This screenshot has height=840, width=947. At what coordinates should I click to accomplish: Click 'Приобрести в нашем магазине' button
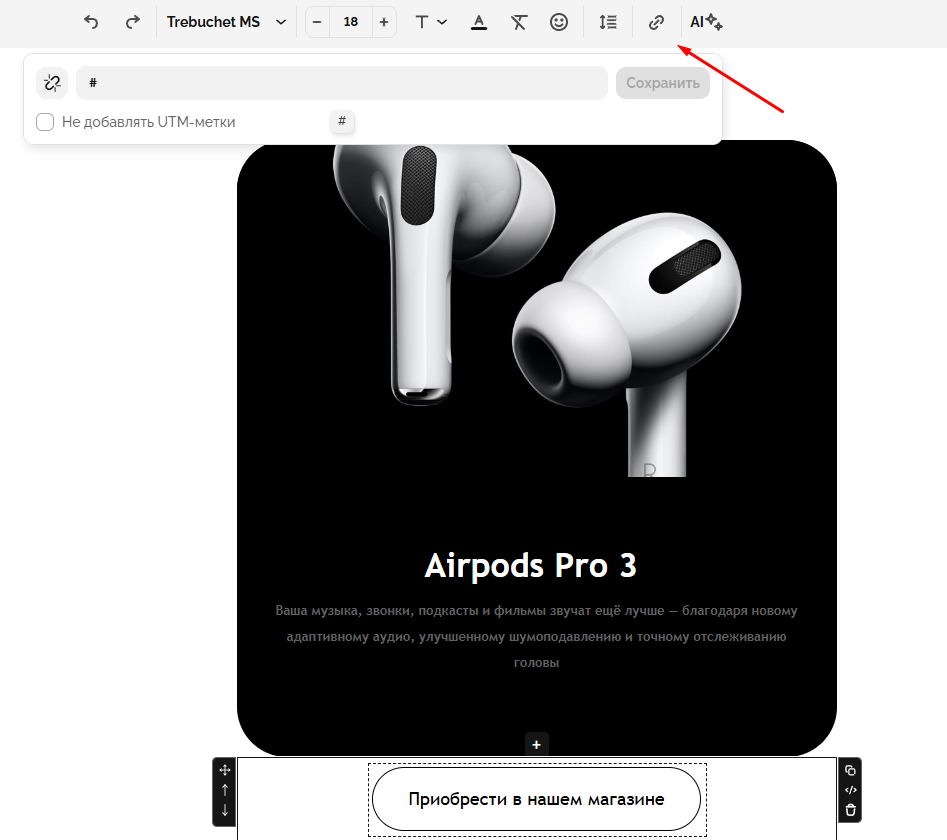point(536,799)
